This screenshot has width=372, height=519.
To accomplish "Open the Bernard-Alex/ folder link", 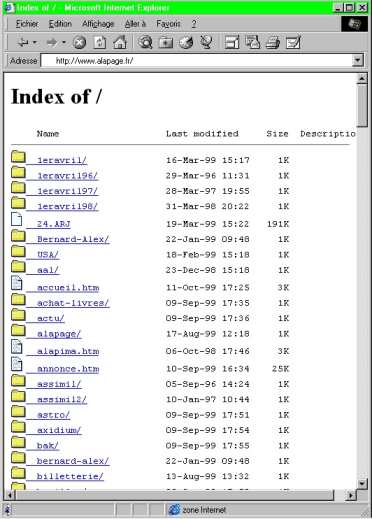I will click(73, 239).
